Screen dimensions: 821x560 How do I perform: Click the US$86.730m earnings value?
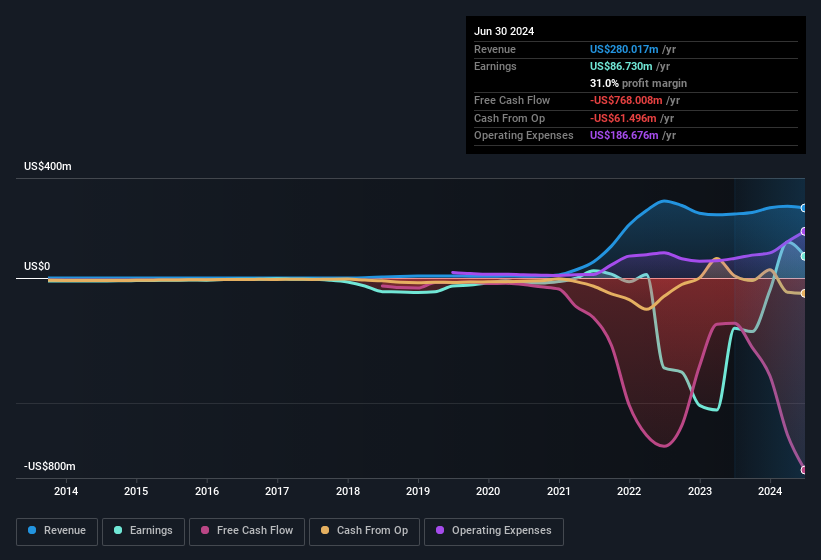coord(621,66)
